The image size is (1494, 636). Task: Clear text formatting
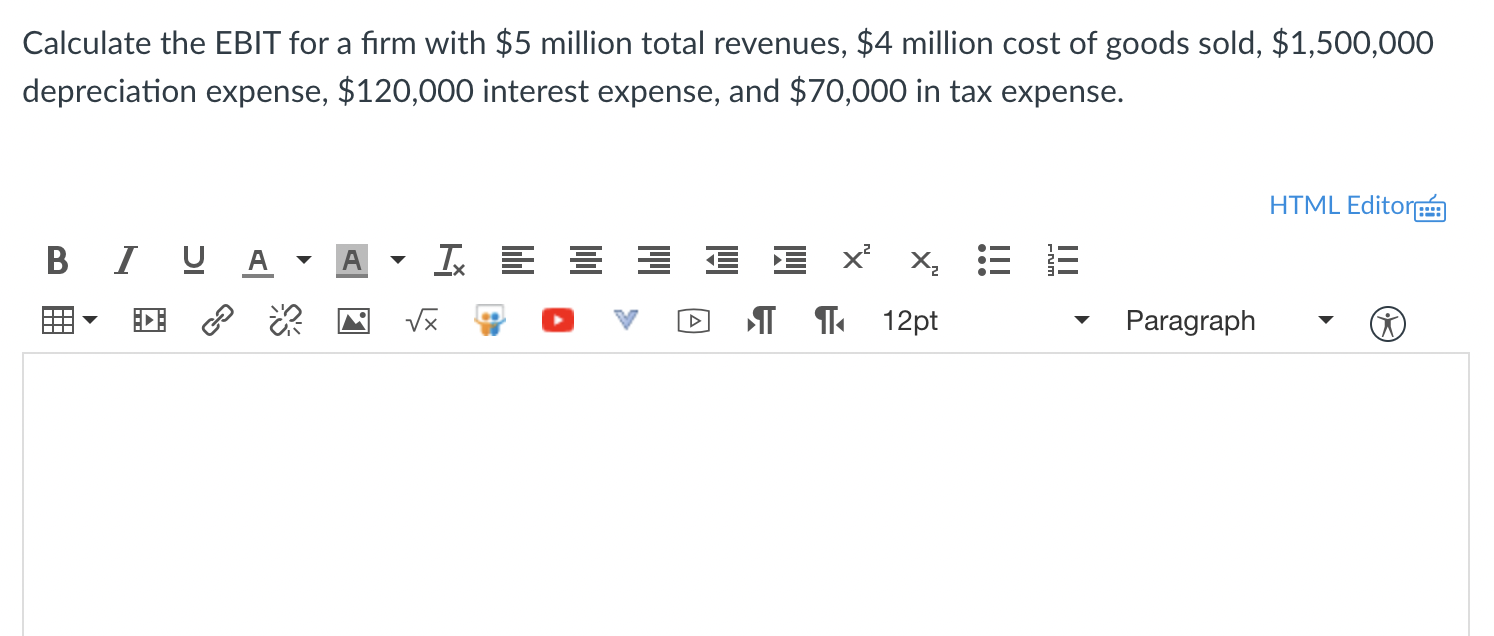(449, 260)
